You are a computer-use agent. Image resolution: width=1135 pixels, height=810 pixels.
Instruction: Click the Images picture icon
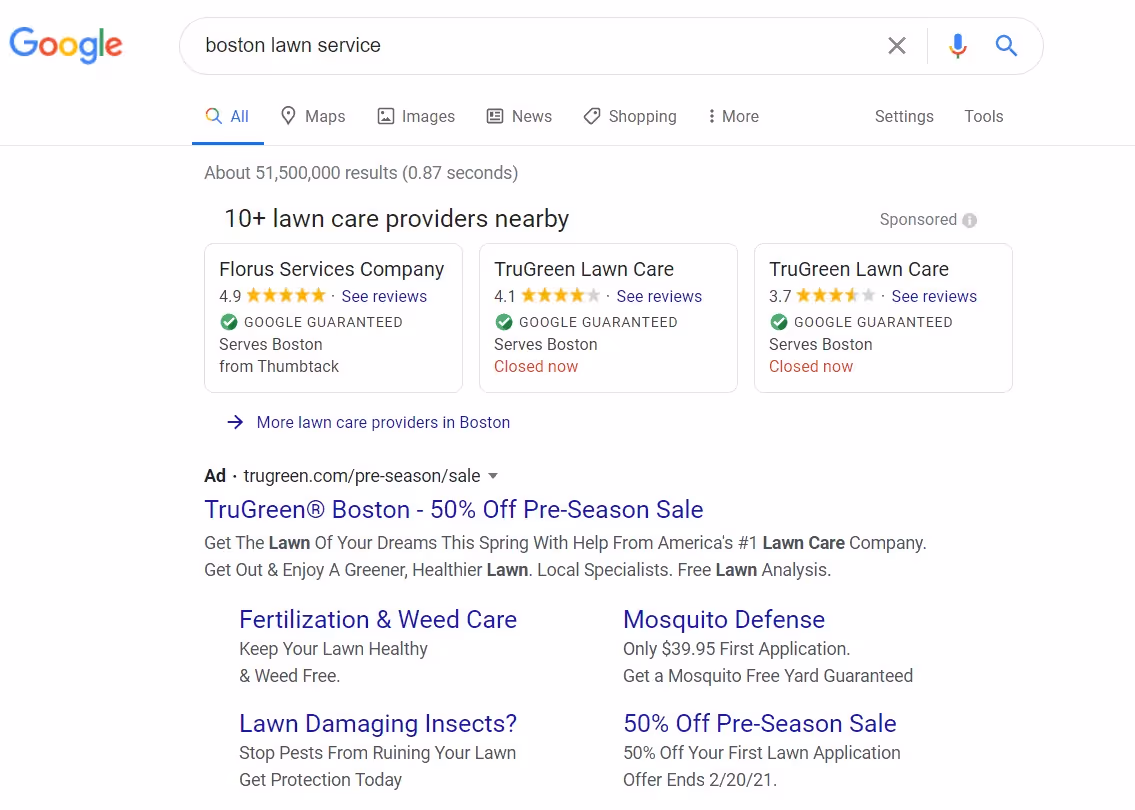coord(386,117)
